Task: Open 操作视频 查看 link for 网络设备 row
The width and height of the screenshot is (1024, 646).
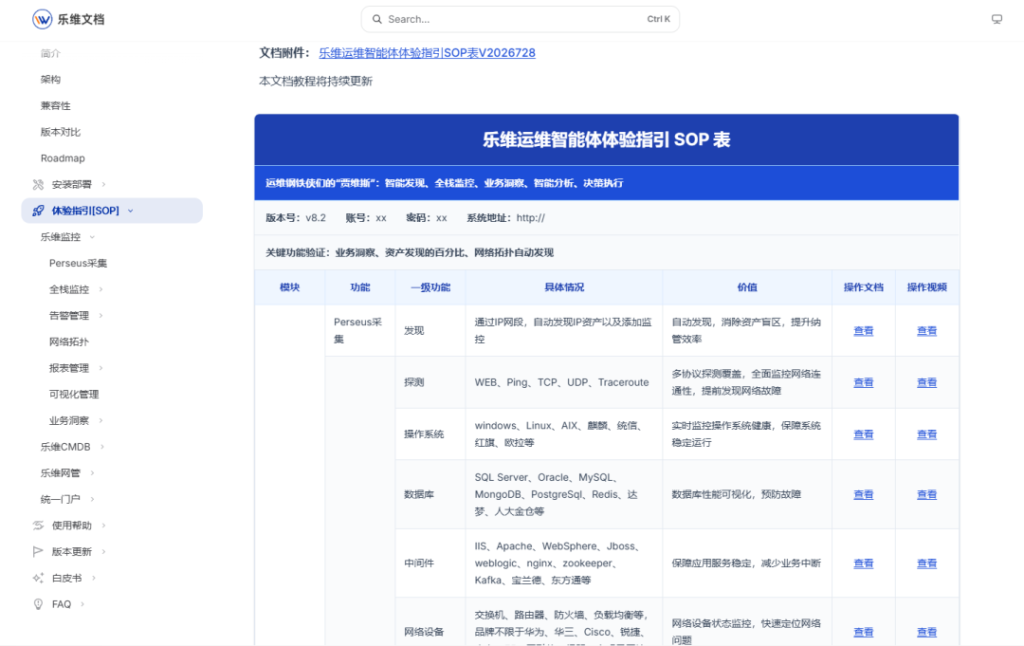Action: [927, 632]
